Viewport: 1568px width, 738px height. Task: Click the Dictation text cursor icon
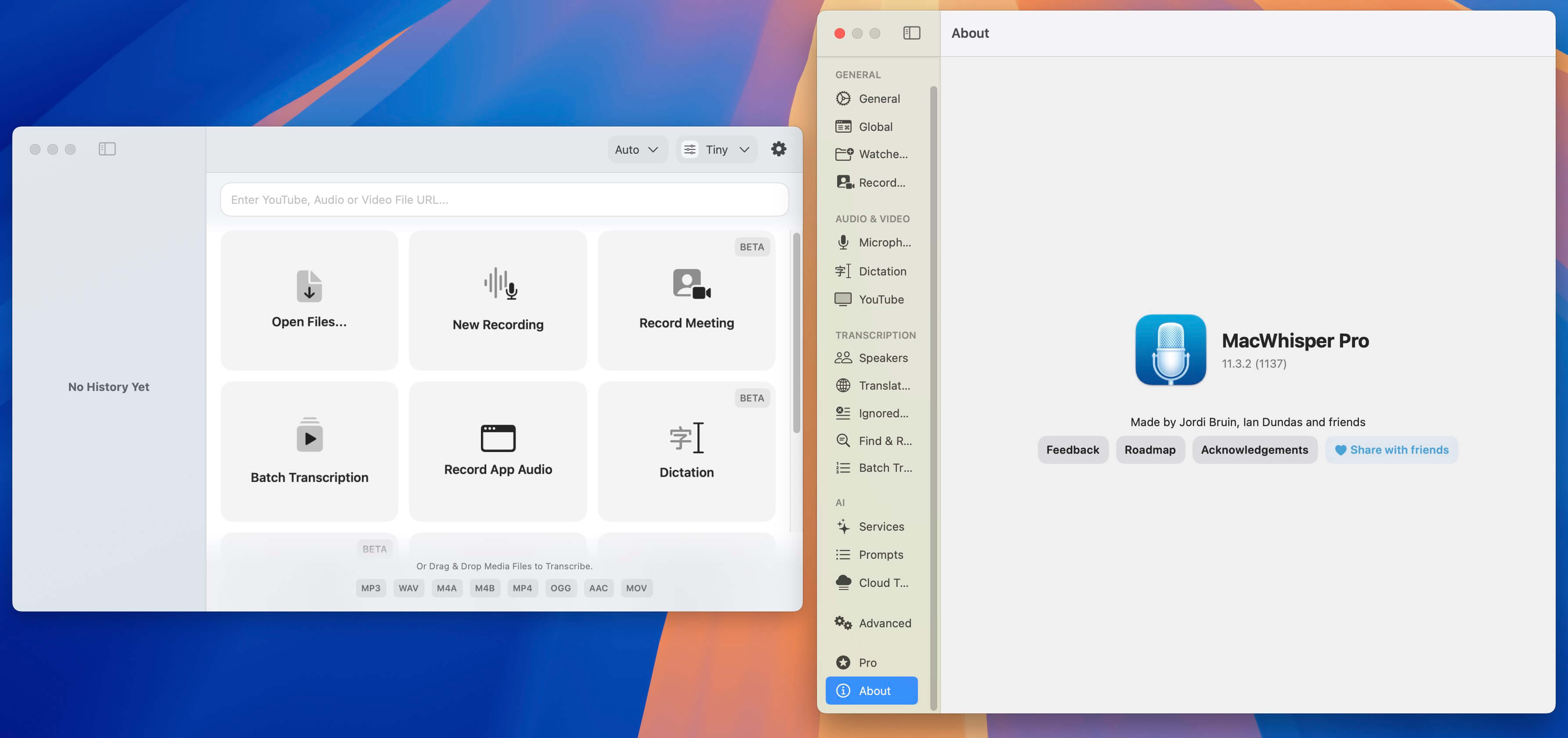point(686,438)
